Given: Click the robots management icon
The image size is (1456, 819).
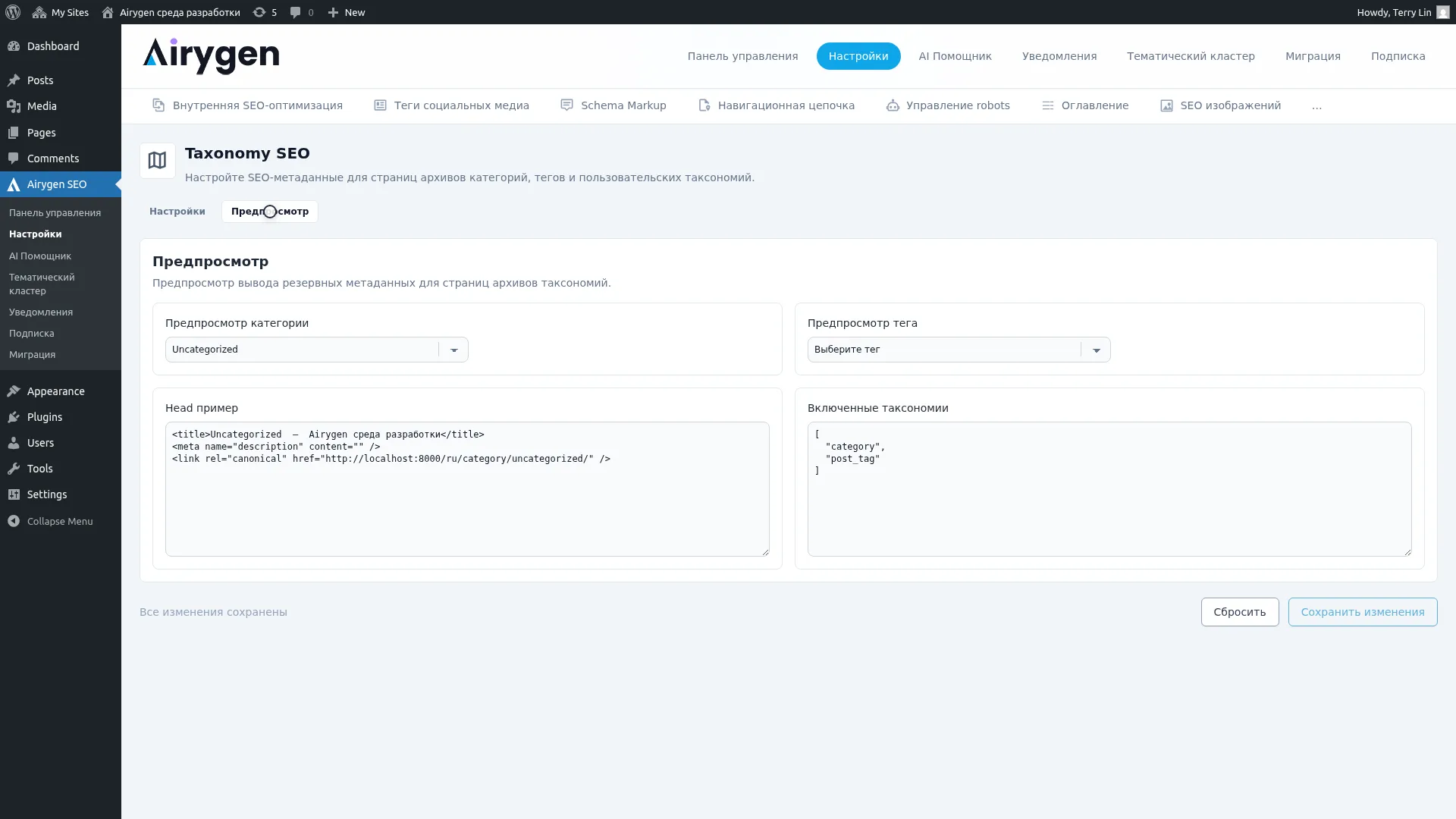Looking at the screenshot, I should 893,105.
